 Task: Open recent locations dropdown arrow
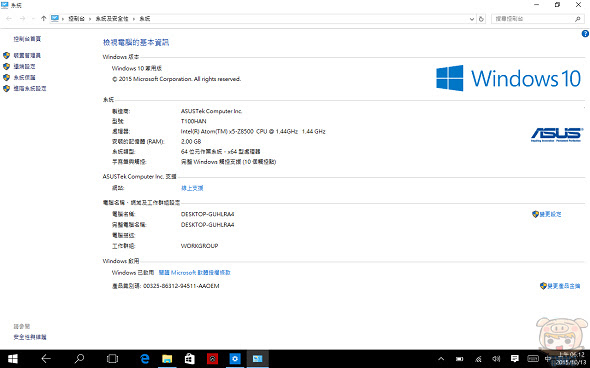click(33, 18)
